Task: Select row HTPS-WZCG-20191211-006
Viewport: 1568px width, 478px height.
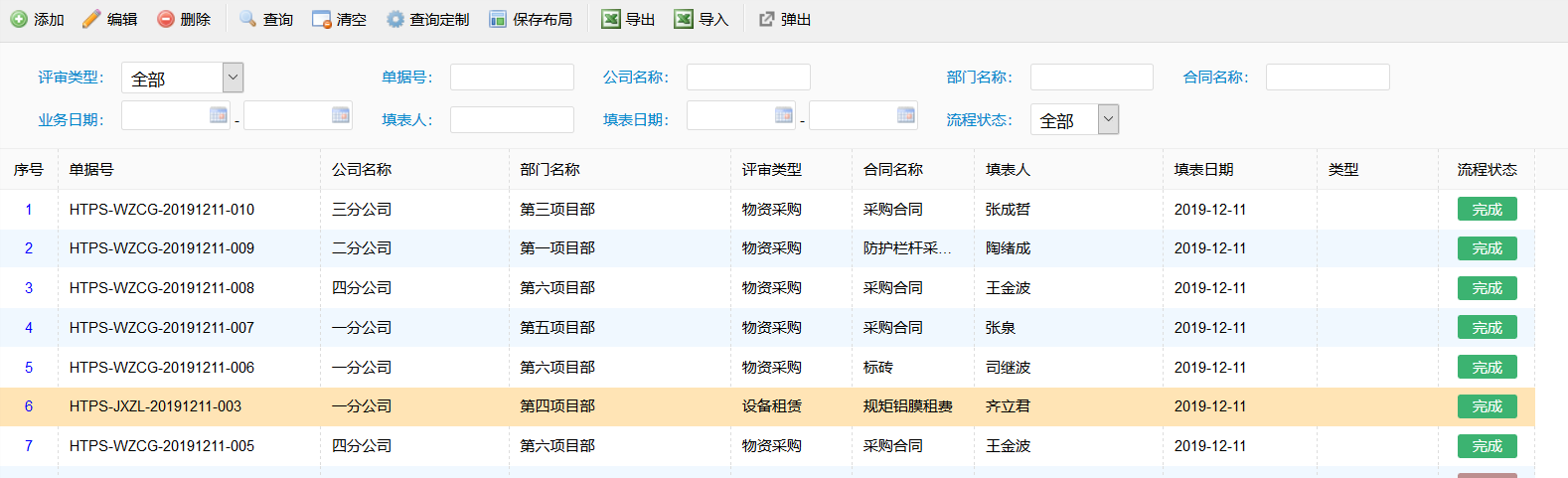Action: (767, 368)
